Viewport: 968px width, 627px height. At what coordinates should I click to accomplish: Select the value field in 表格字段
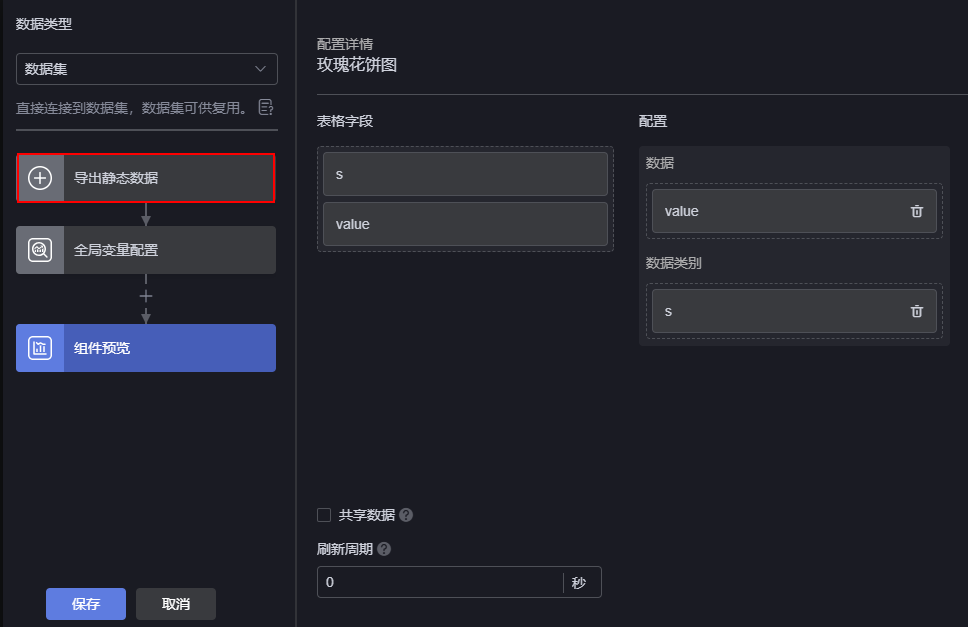(x=465, y=224)
